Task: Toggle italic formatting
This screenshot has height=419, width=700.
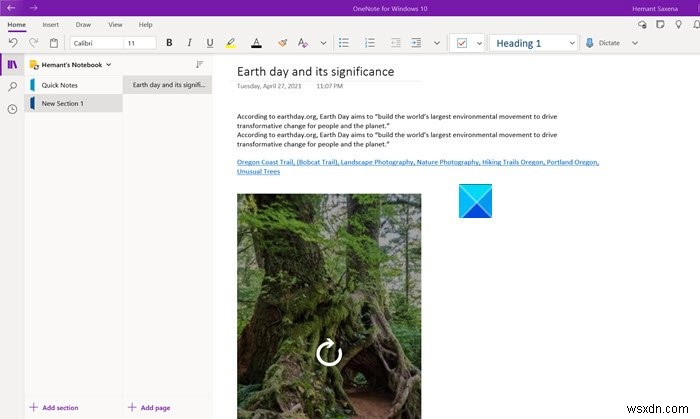Action: pos(189,43)
